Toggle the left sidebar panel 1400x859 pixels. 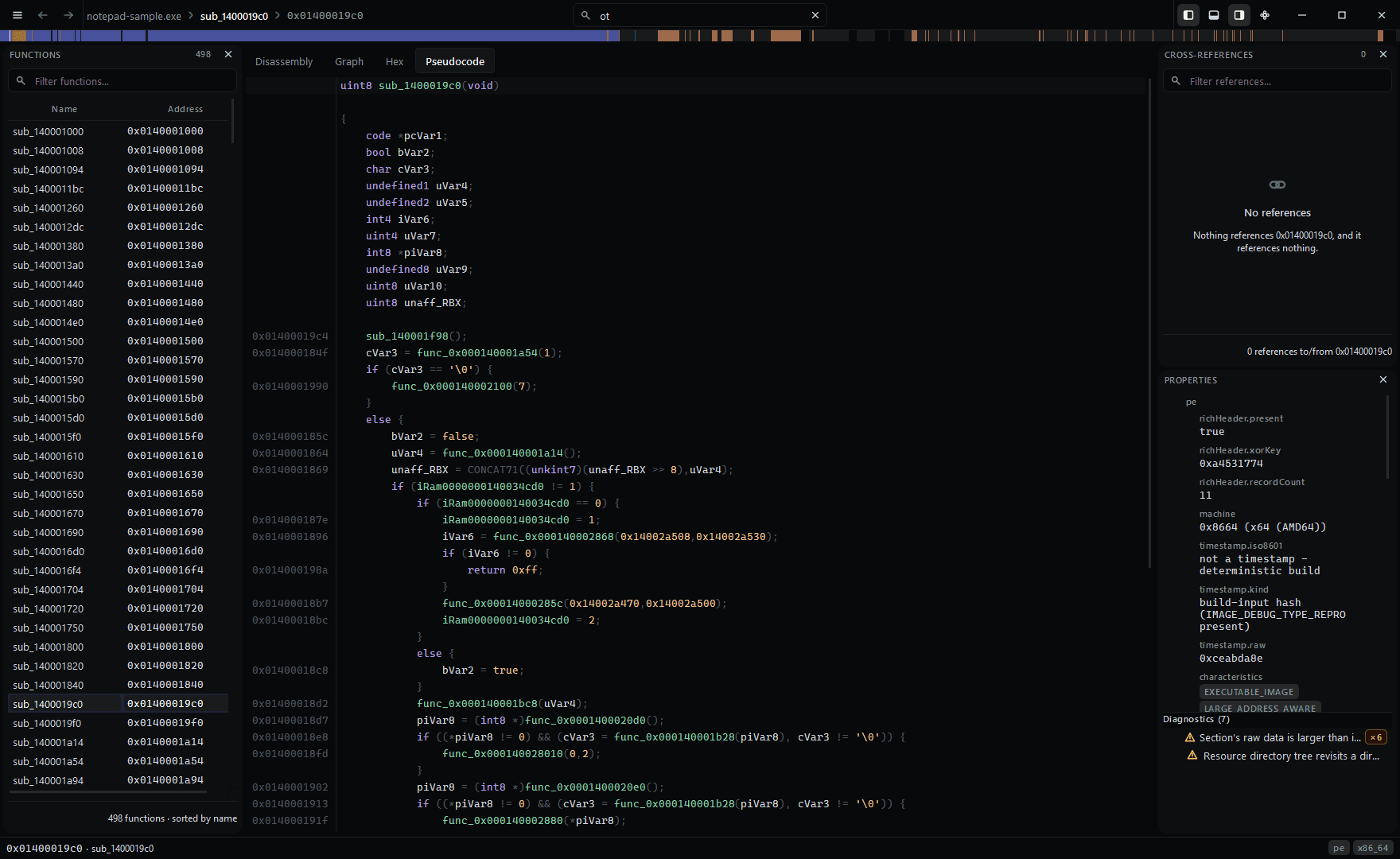[x=1188, y=15]
